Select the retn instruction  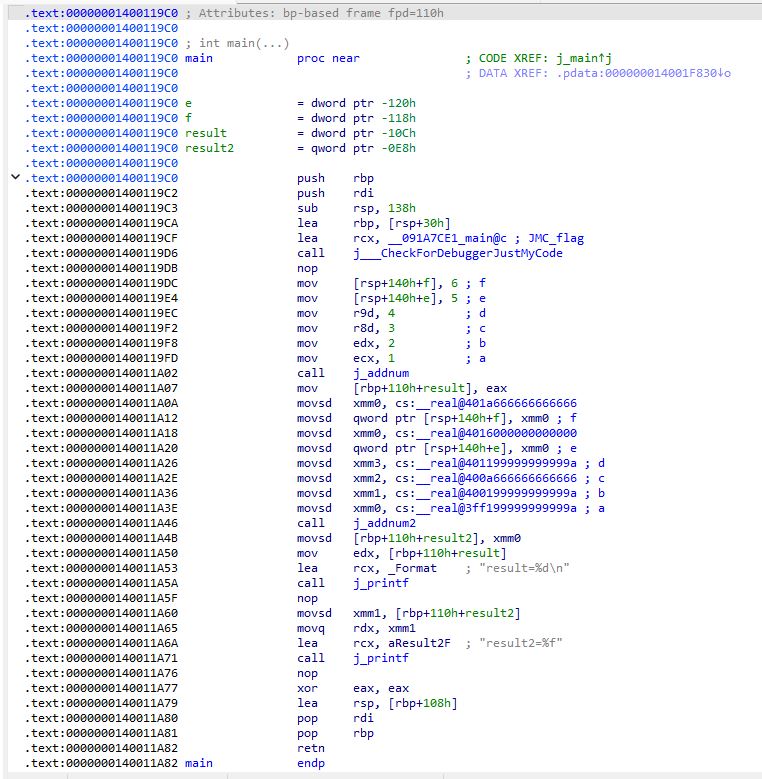click(x=310, y=748)
